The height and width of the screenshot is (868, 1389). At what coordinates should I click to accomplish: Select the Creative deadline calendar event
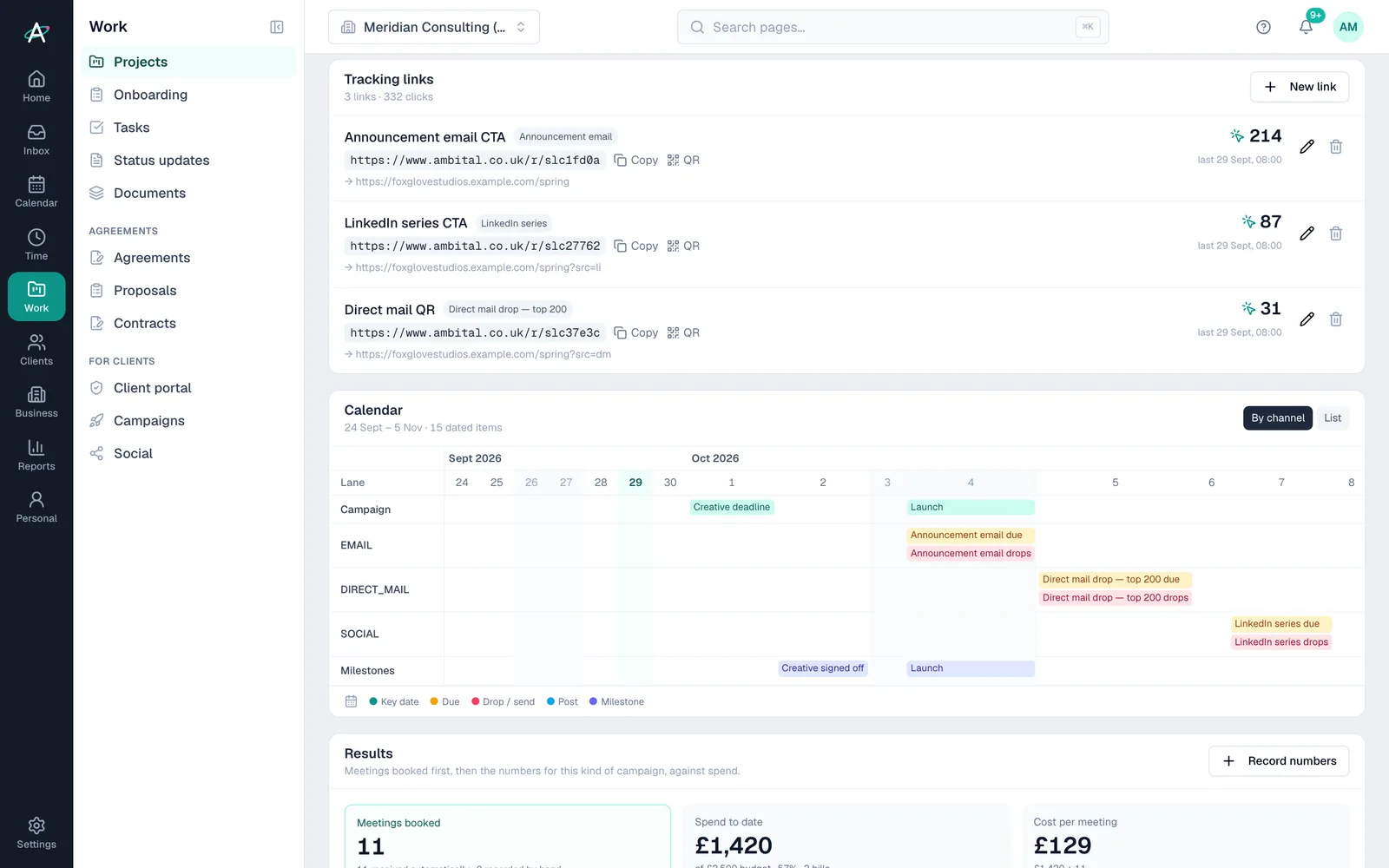point(731,507)
